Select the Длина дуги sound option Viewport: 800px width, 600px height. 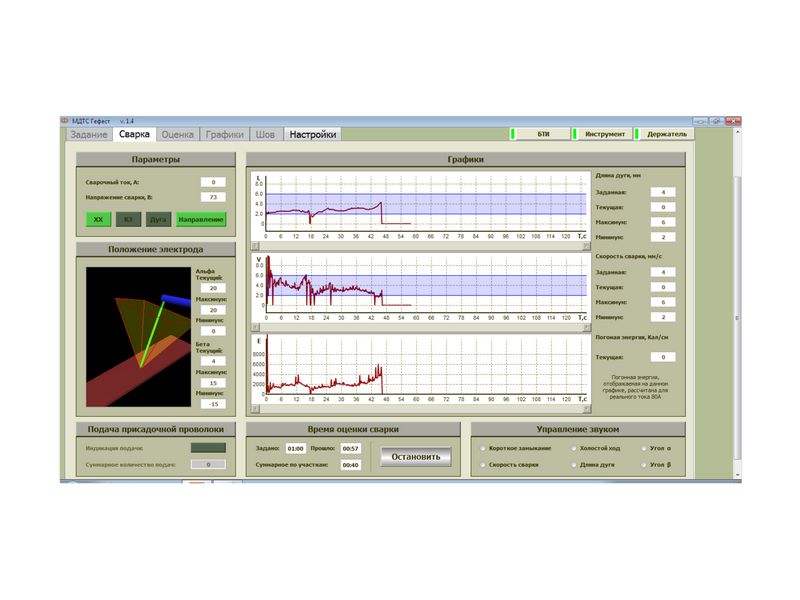pos(574,465)
